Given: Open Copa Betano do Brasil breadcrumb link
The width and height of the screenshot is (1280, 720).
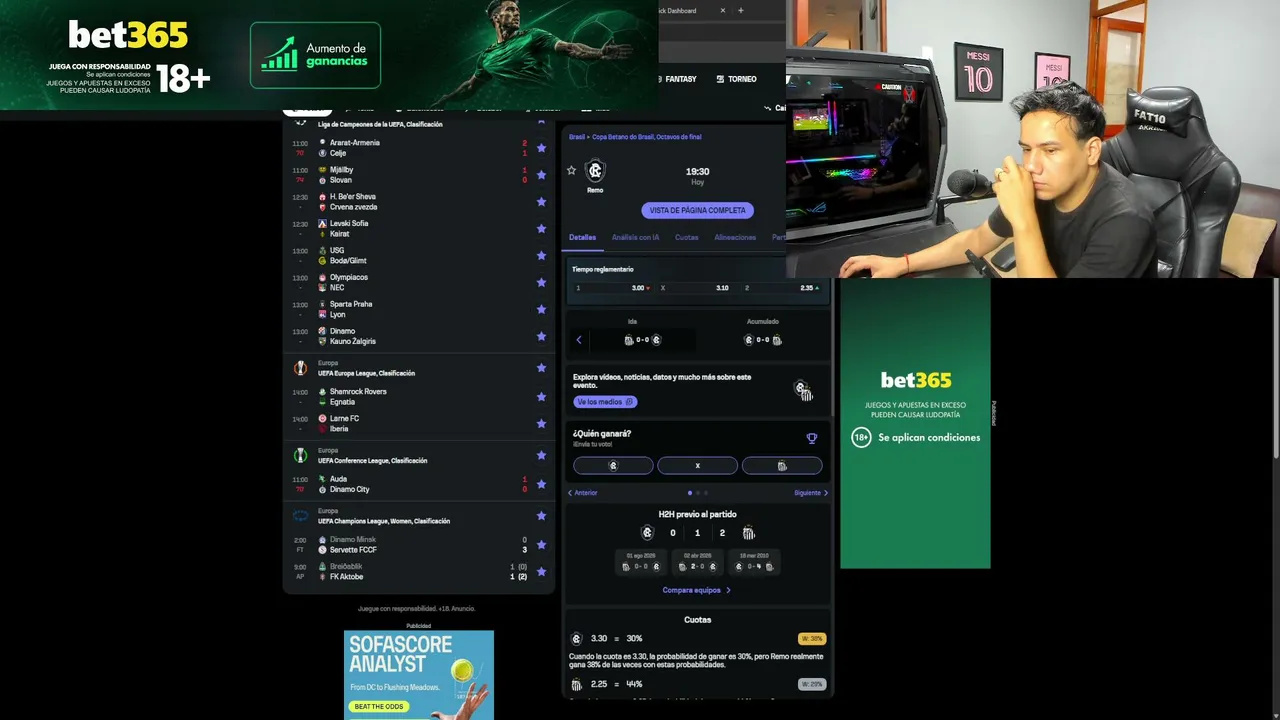Looking at the screenshot, I should point(647,137).
